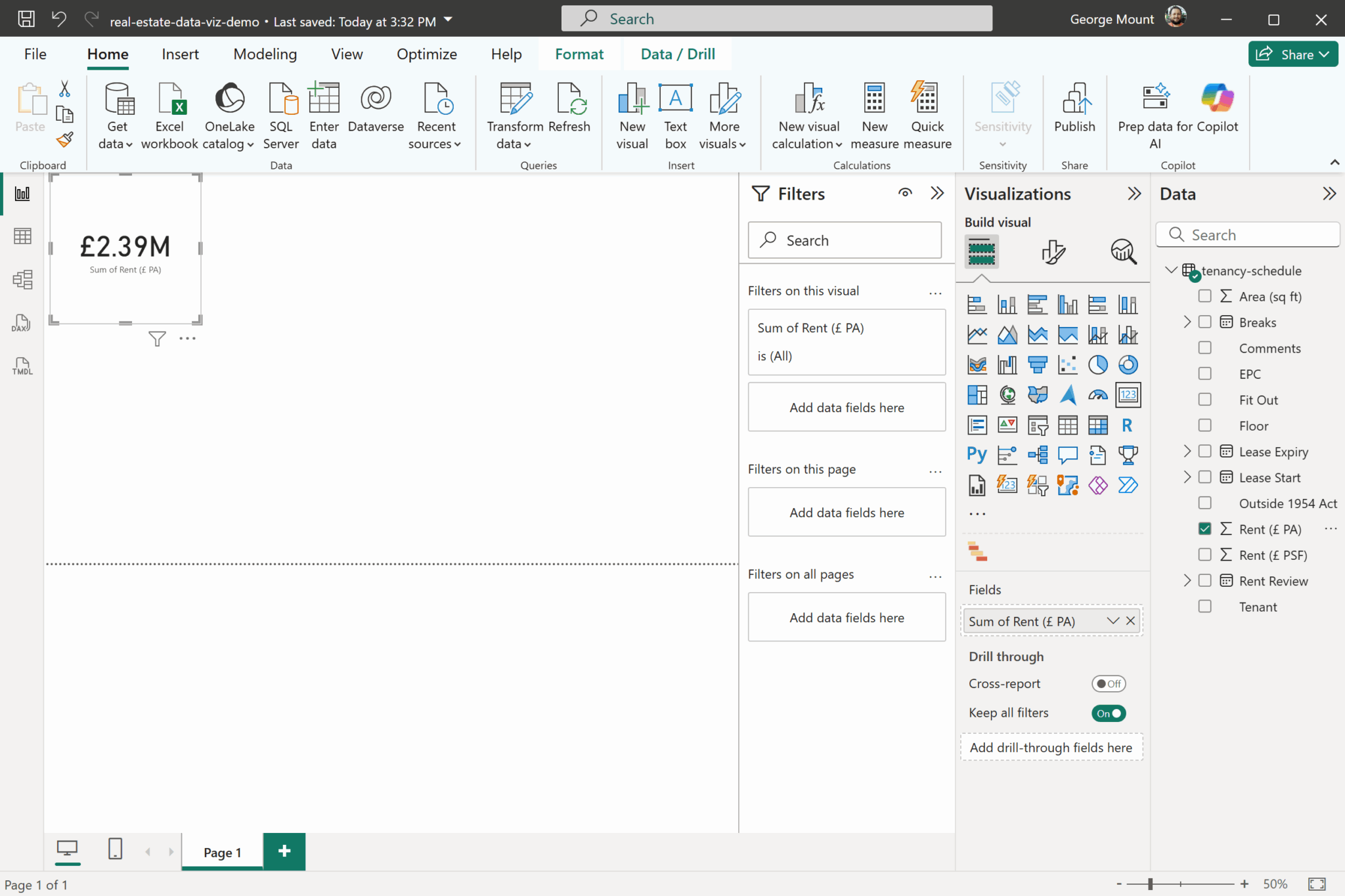Turn off the Keep all filters toggle
Screen dimensions: 1345x896
1109,714
